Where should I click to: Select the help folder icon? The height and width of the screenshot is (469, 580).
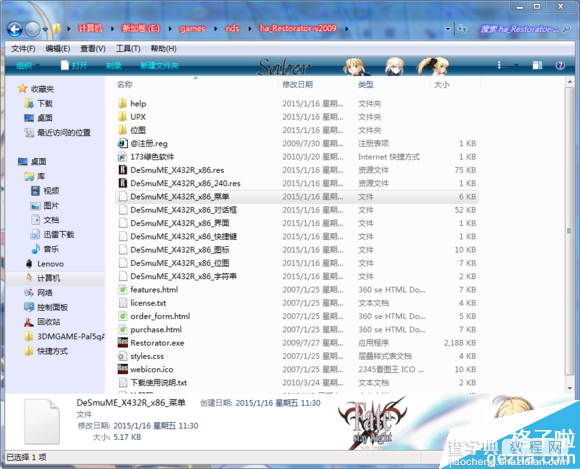coord(122,103)
